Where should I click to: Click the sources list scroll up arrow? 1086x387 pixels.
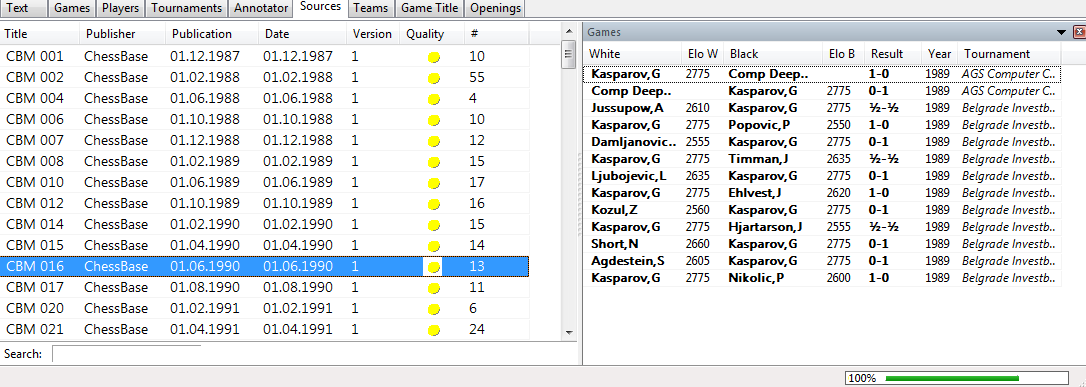[x=569, y=31]
